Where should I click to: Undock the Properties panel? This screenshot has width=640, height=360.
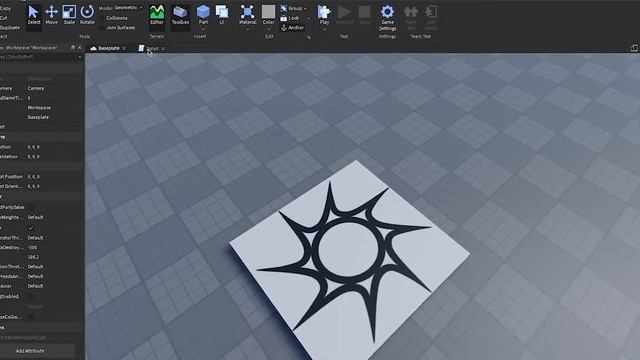pyautogui.click(x=73, y=48)
